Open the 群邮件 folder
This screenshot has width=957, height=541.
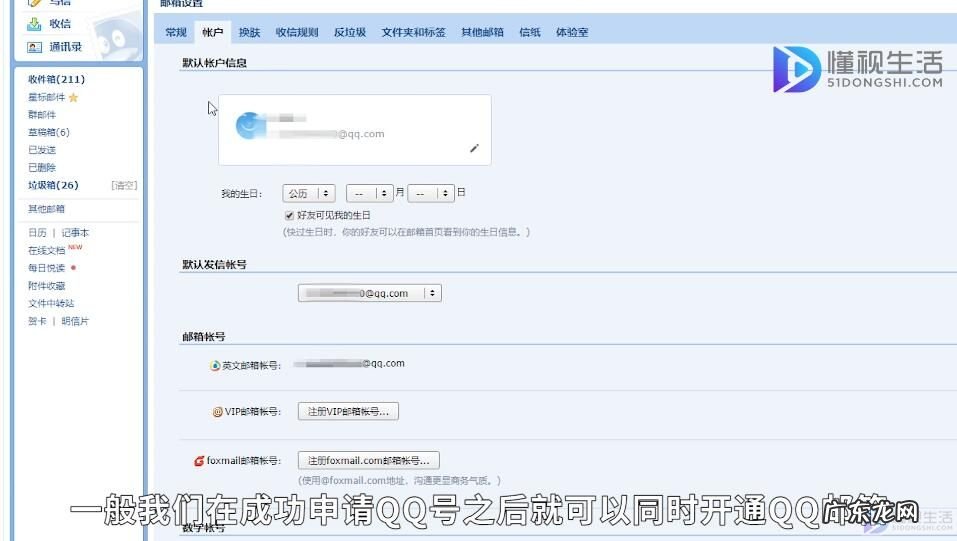[x=42, y=115]
